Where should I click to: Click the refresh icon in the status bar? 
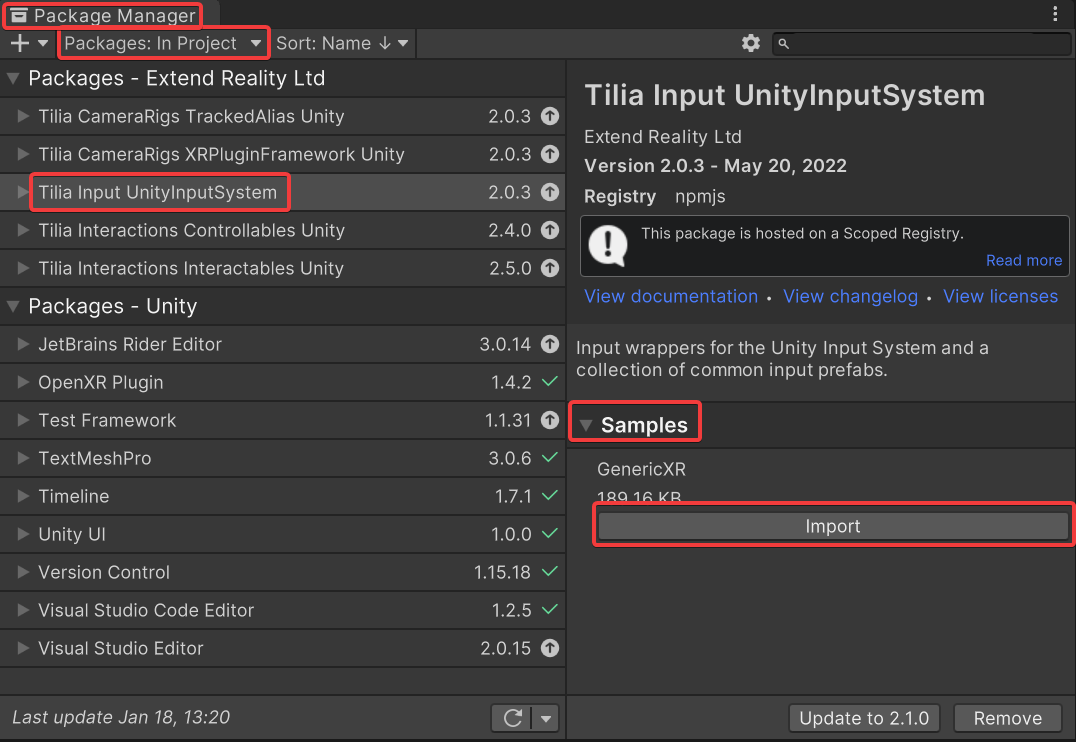[x=512, y=717]
